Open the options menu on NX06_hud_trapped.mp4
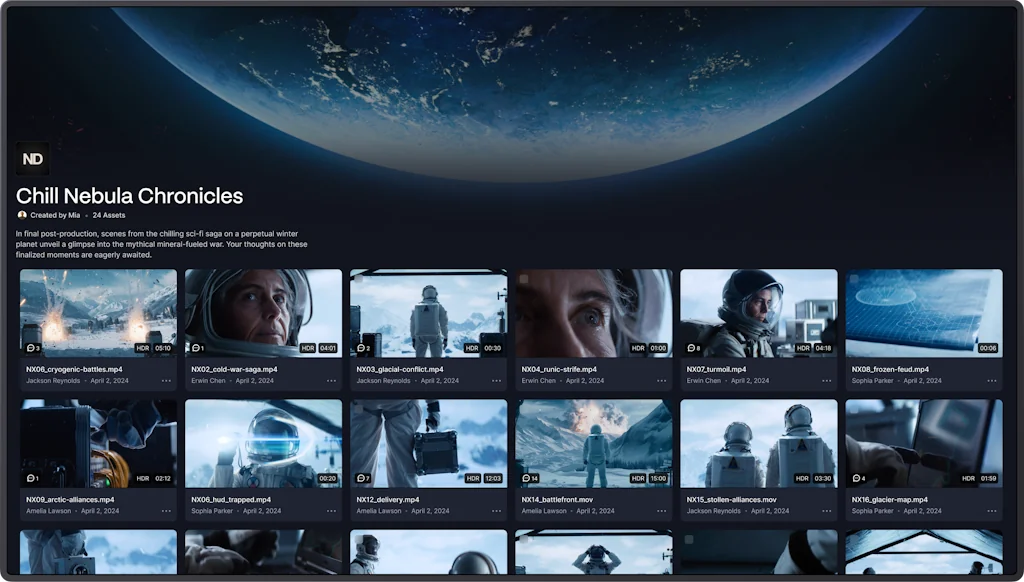The height and width of the screenshot is (582, 1024). 331,511
